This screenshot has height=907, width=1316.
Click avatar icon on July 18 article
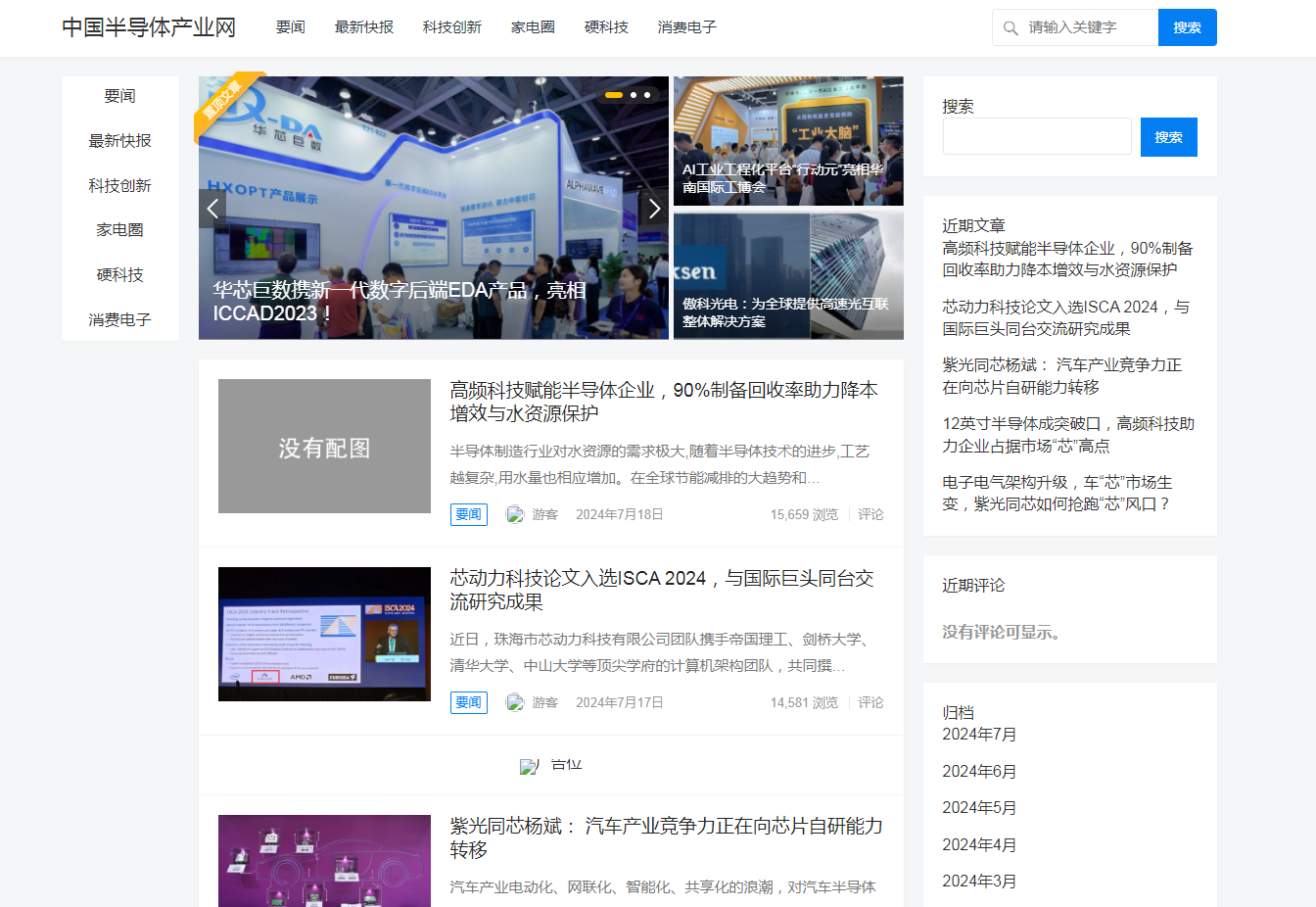click(x=515, y=514)
